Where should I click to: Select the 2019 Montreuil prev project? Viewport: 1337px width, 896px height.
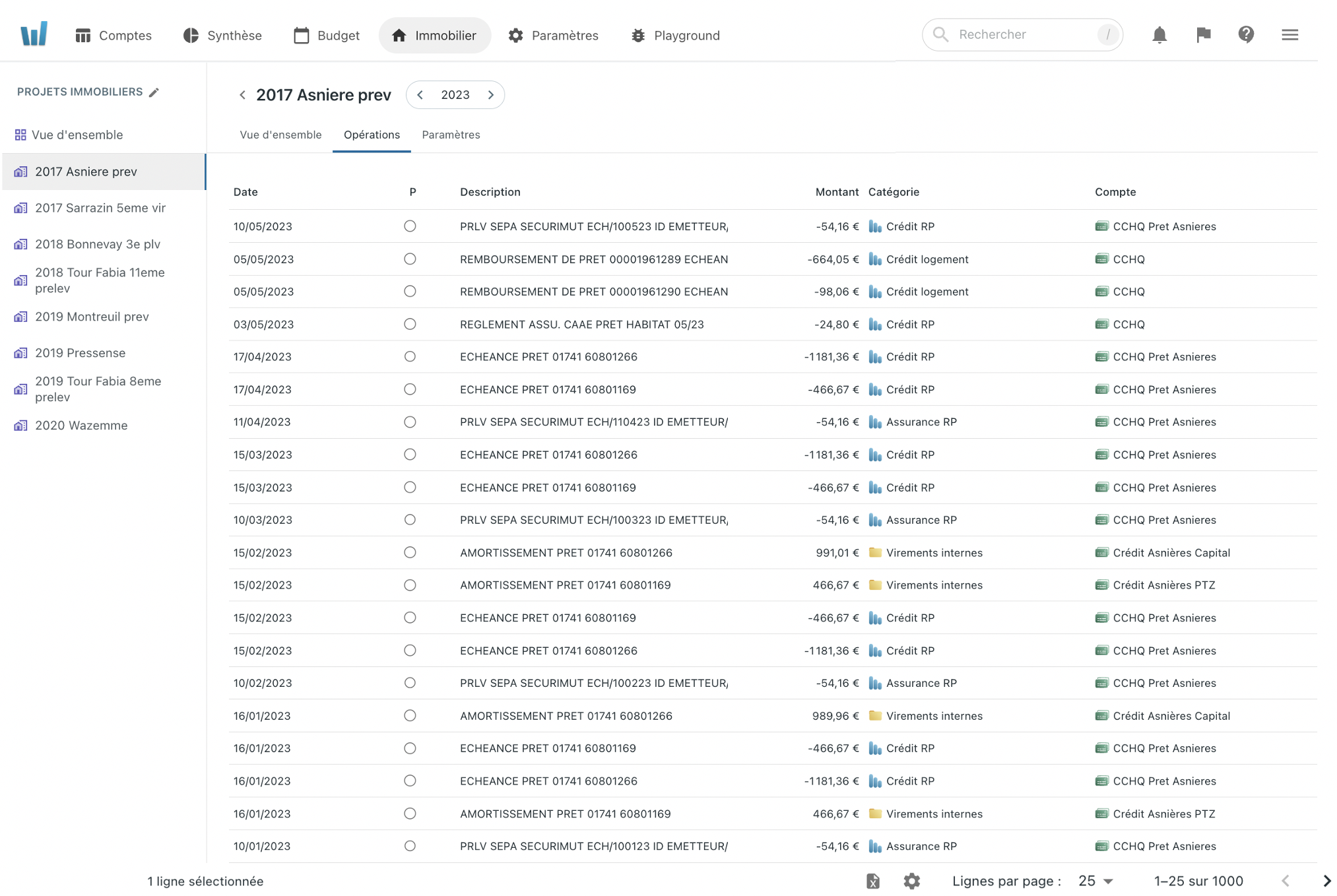point(92,317)
